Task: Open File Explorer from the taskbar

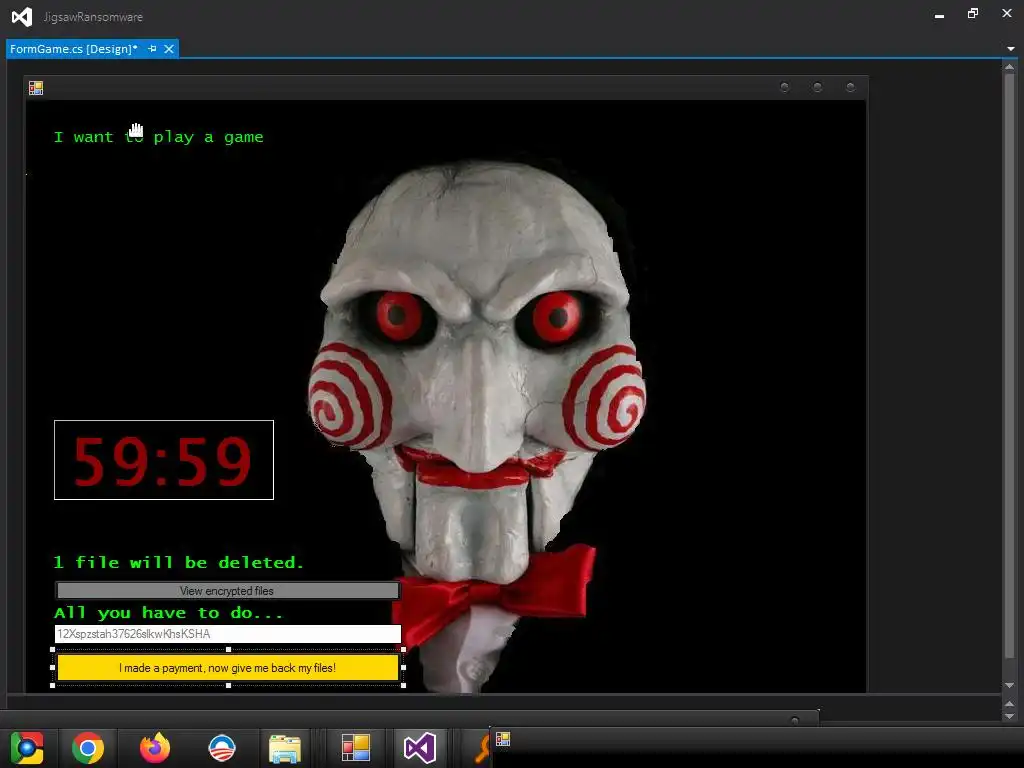Action: point(285,749)
